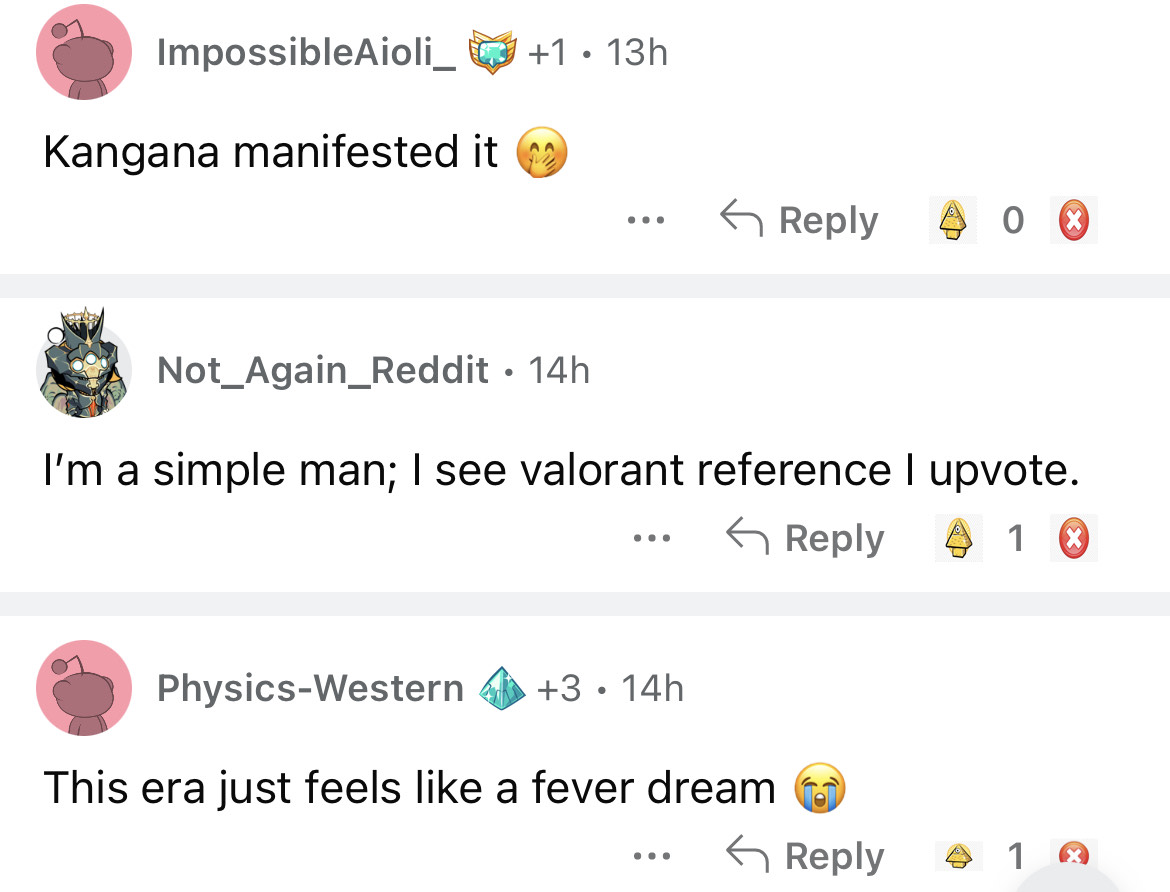Reply to the valorant reference comment
1170x892 pixels.
(806, 538)
